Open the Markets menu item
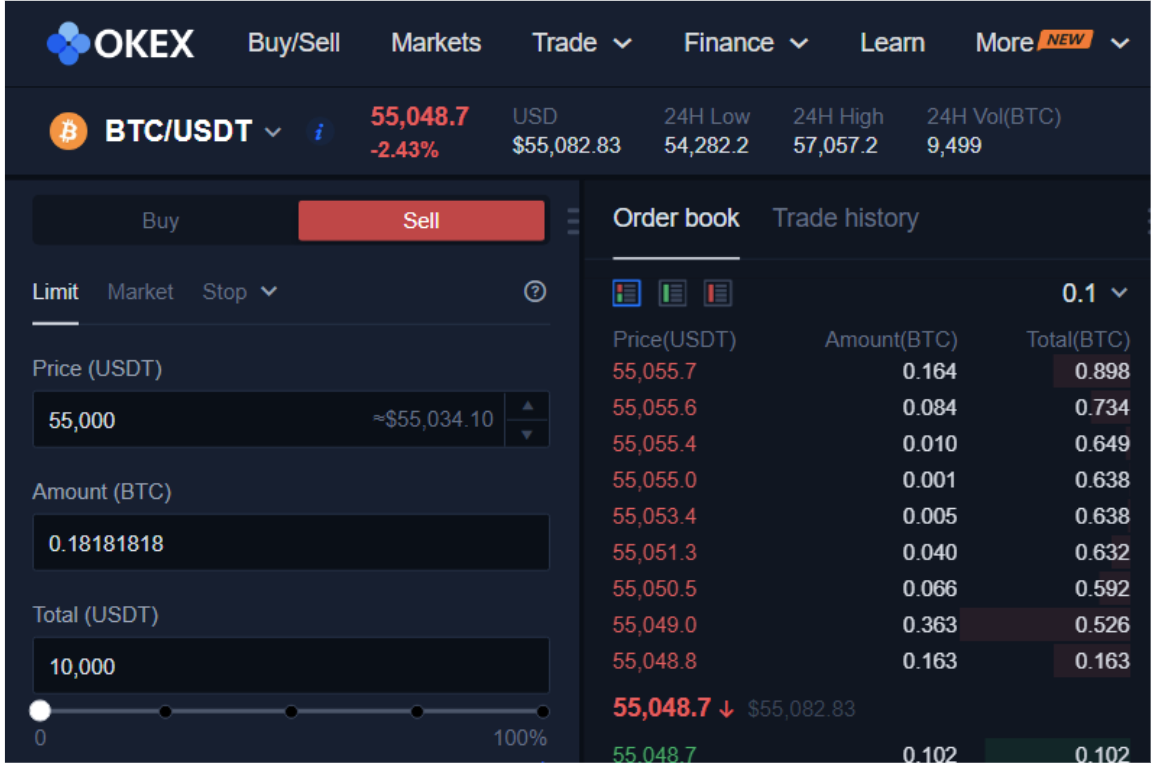This screenshot has height=769, width=1154. [436, 42]
